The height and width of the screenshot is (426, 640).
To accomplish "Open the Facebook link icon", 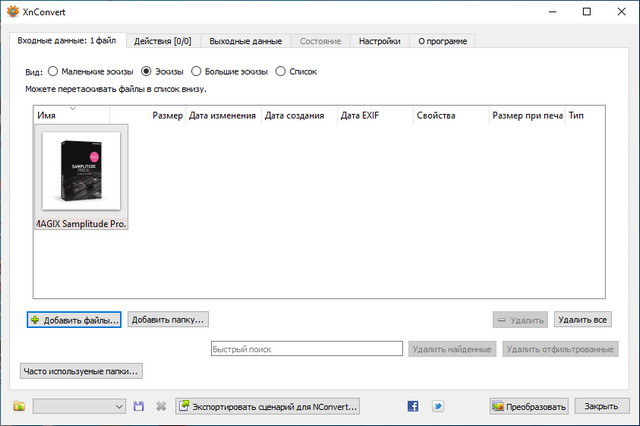I will pos(413,406).
